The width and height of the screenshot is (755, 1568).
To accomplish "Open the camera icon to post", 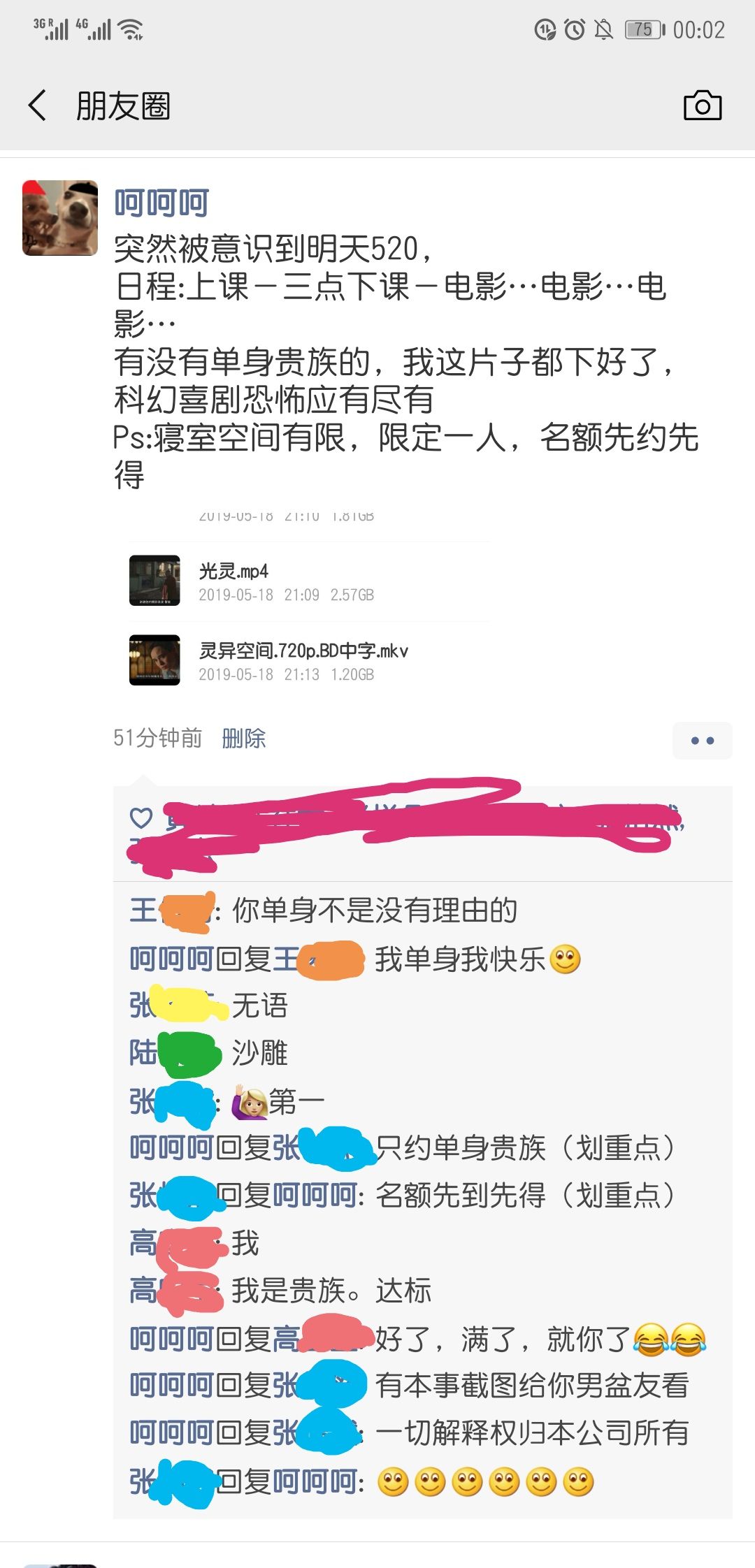I will pos(703,106).
